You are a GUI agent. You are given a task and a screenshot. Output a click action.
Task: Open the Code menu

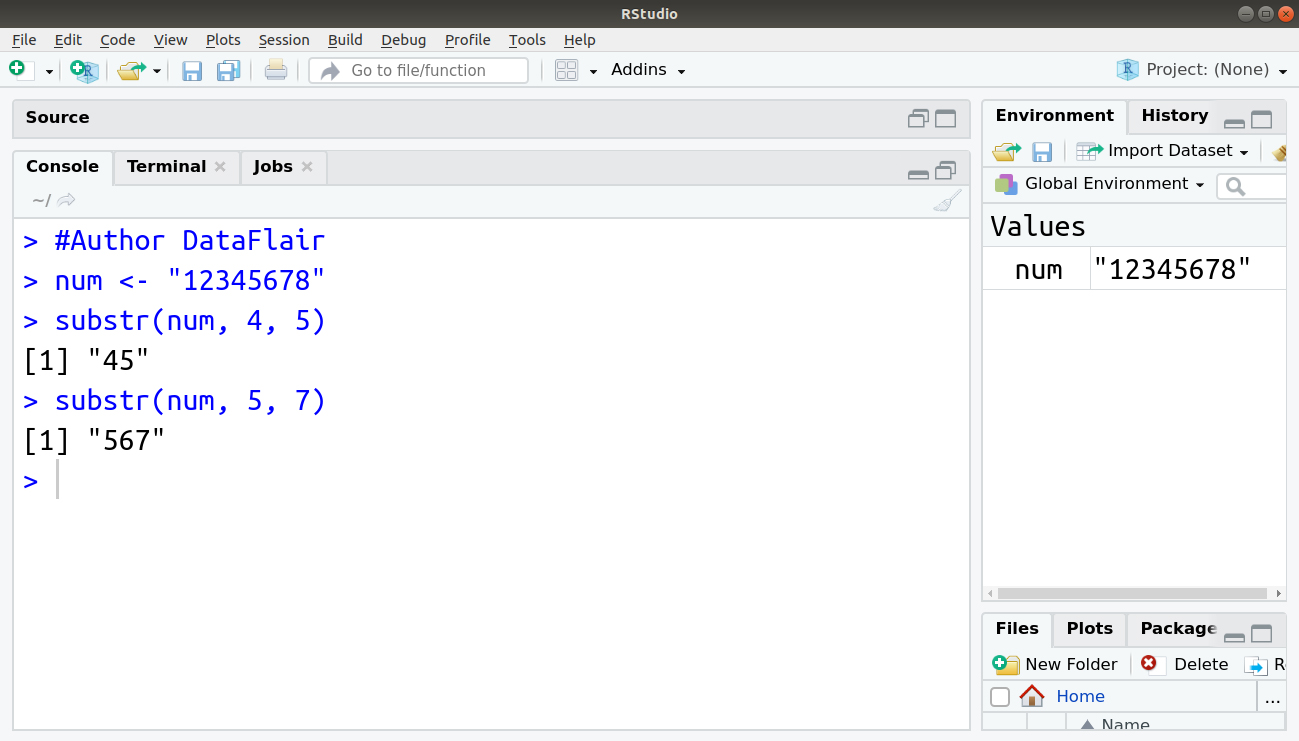(118, 40)
